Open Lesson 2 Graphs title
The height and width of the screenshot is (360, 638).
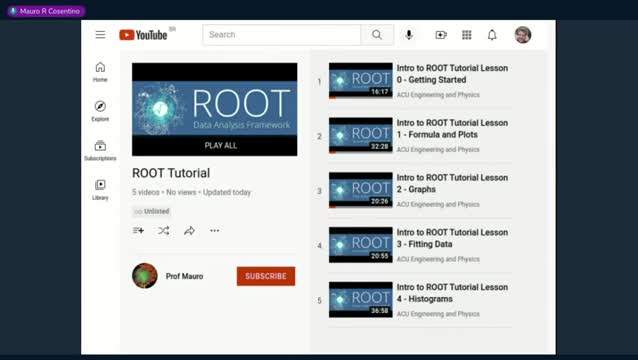[452, 183]
